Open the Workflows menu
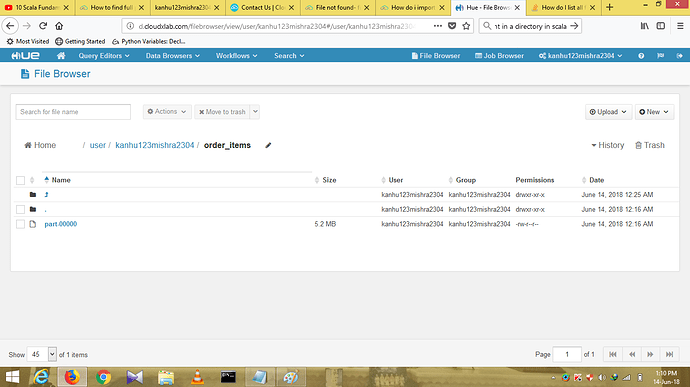This screenshot has height=387, width=690. (x=236, y=56)
